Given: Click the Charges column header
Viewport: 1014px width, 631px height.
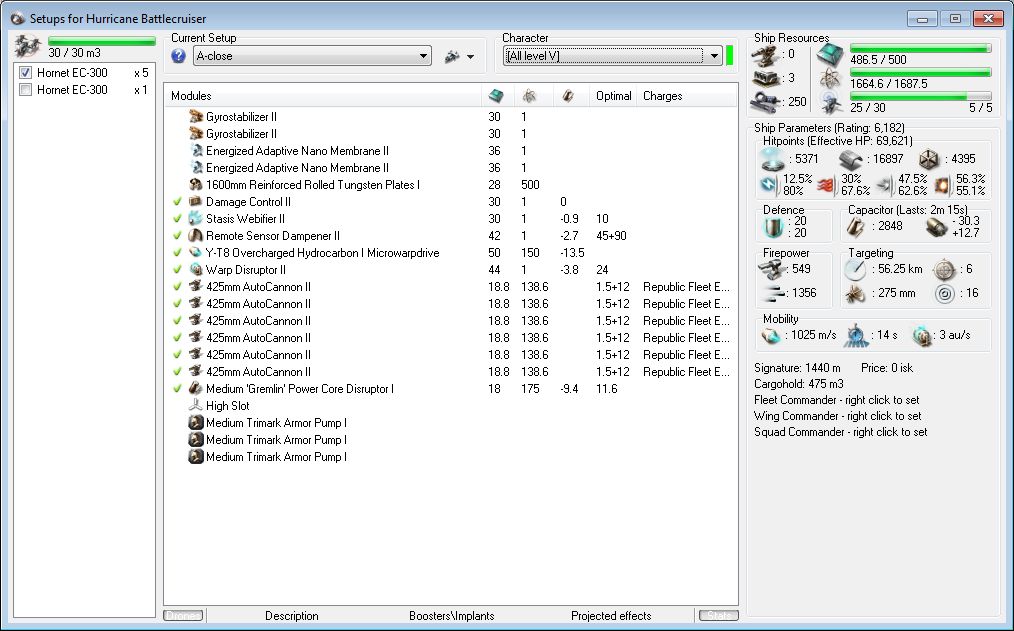Looking at the screenshot, I should [687, 96].
